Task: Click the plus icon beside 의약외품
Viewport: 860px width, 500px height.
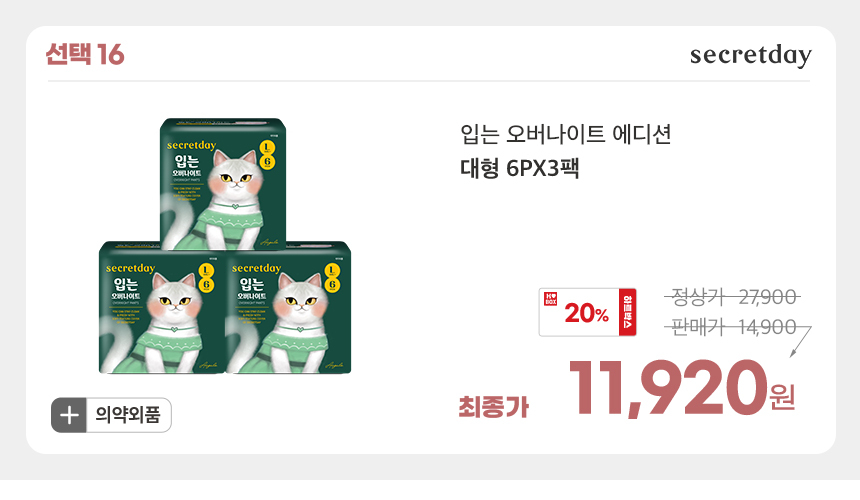Action: [x=69, y=415]
